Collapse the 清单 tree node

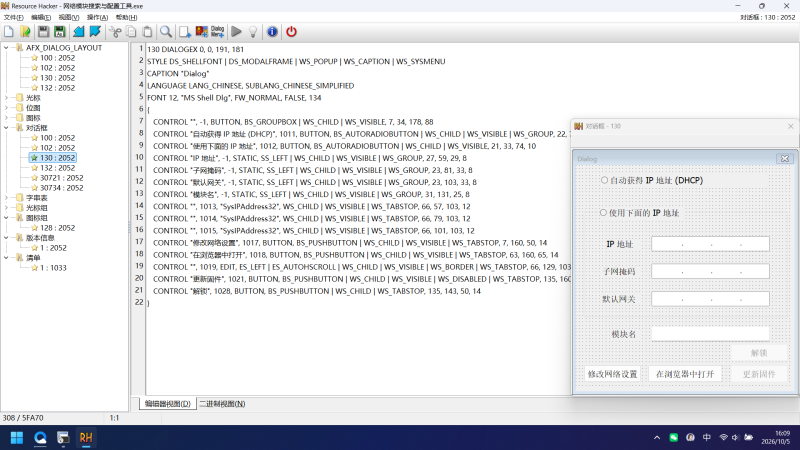[x=7, y=258]
